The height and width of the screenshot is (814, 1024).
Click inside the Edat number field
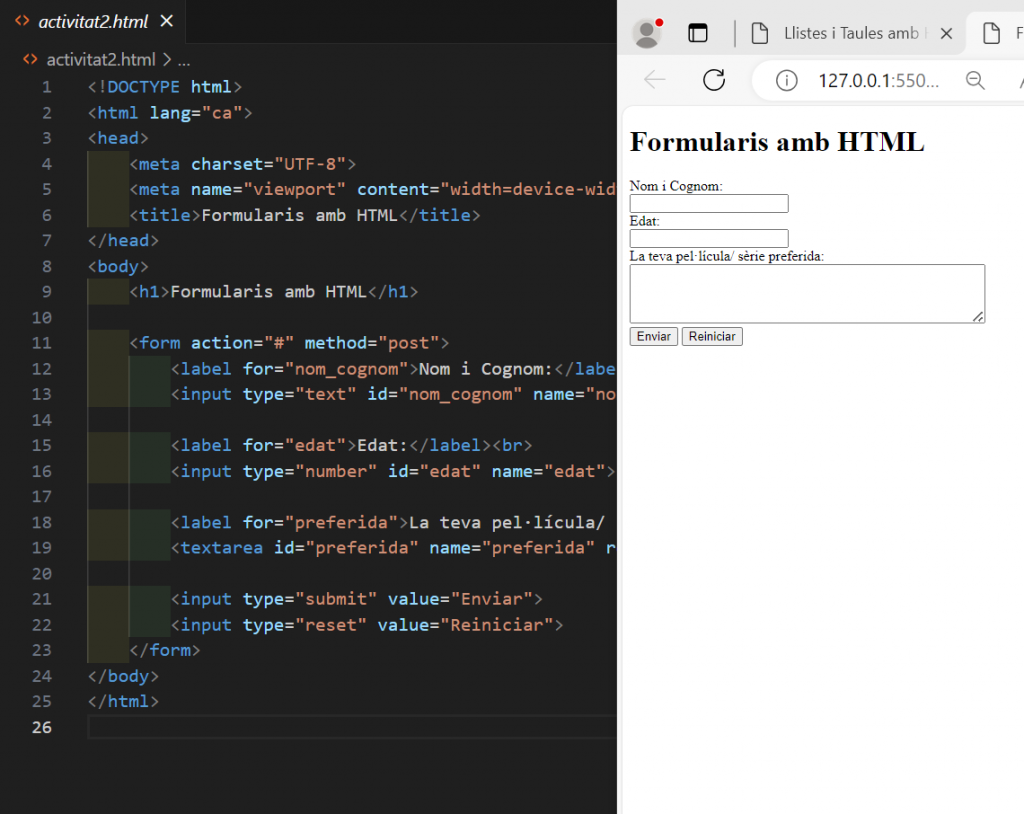coord(708,238)
